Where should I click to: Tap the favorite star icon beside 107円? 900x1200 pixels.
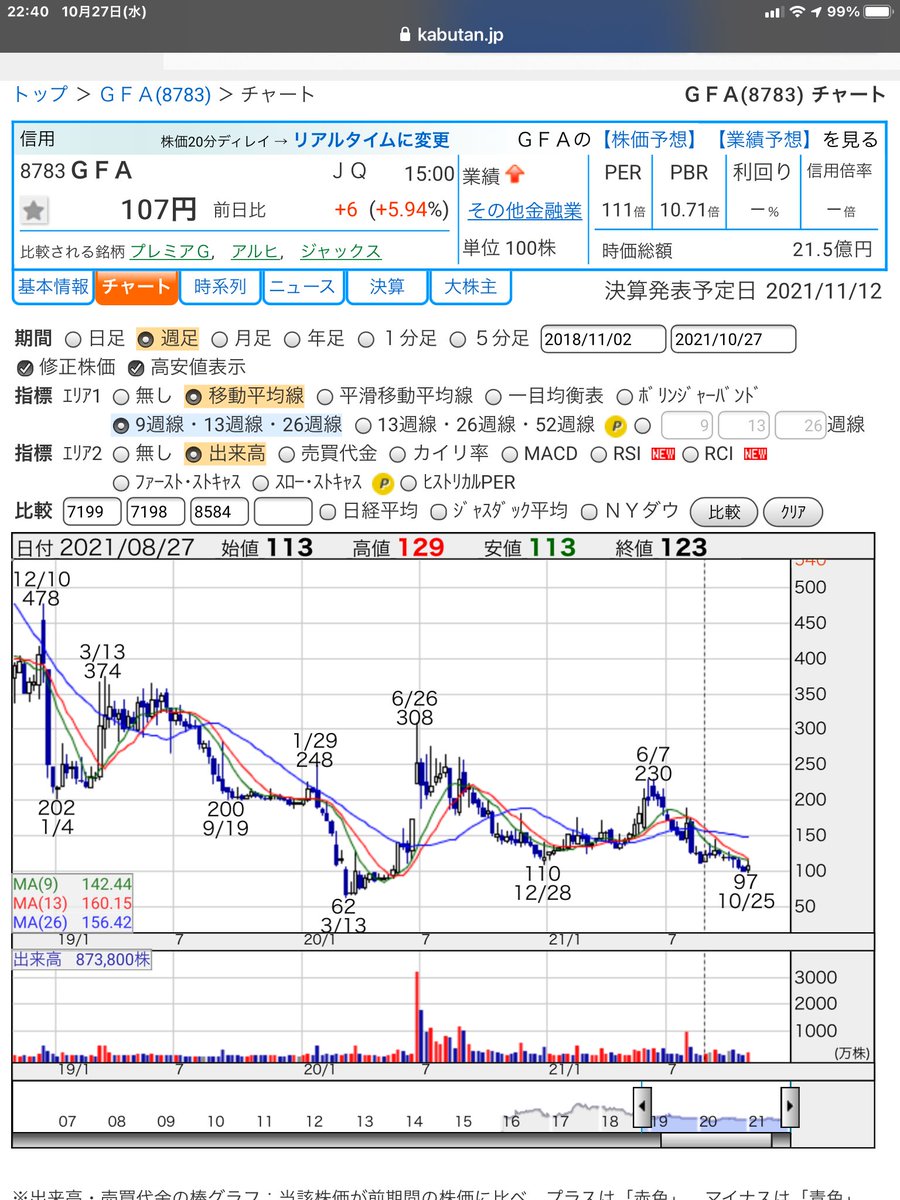click(35, 211)
